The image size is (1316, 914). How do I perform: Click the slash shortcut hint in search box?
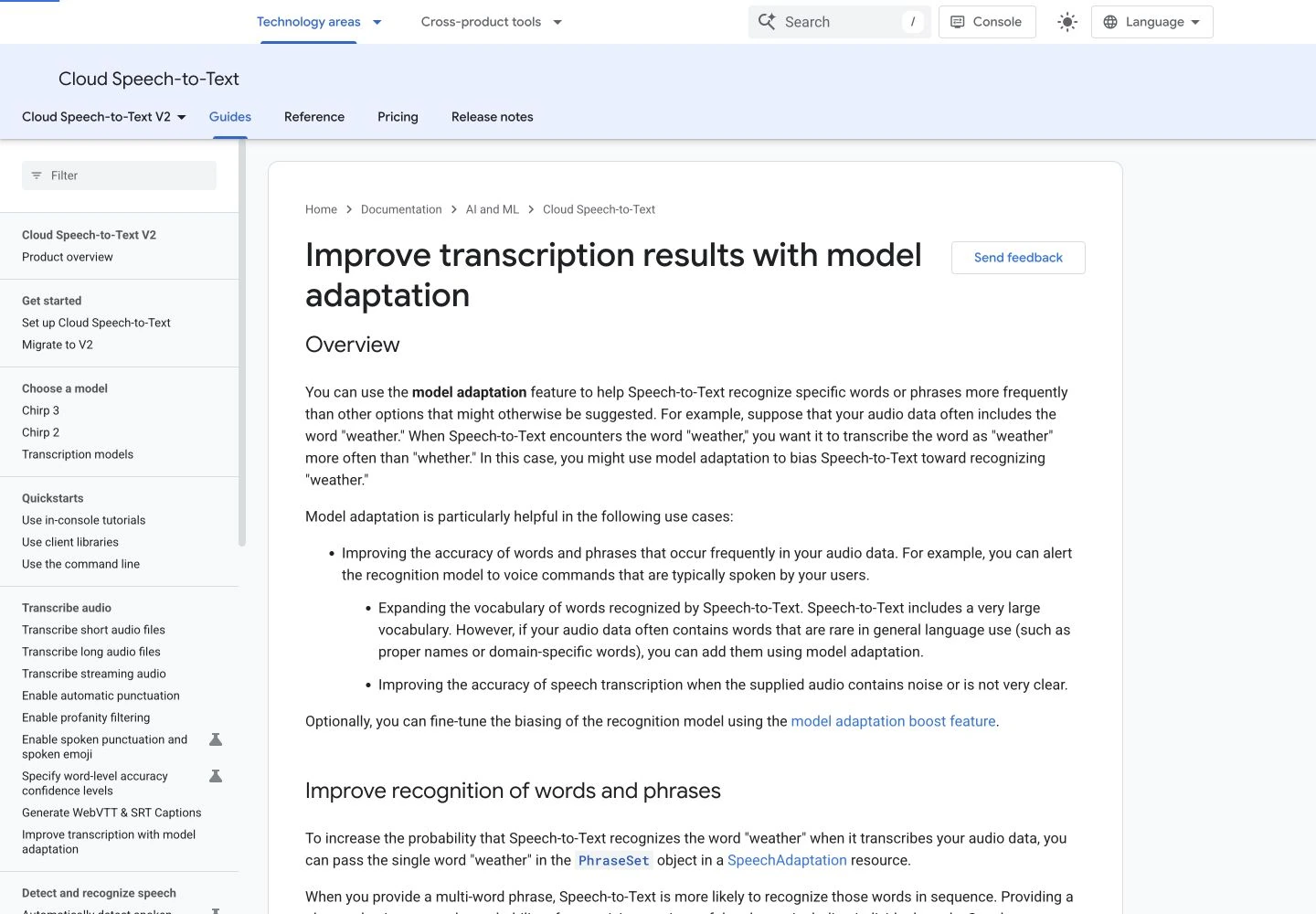tap(913, 22)
